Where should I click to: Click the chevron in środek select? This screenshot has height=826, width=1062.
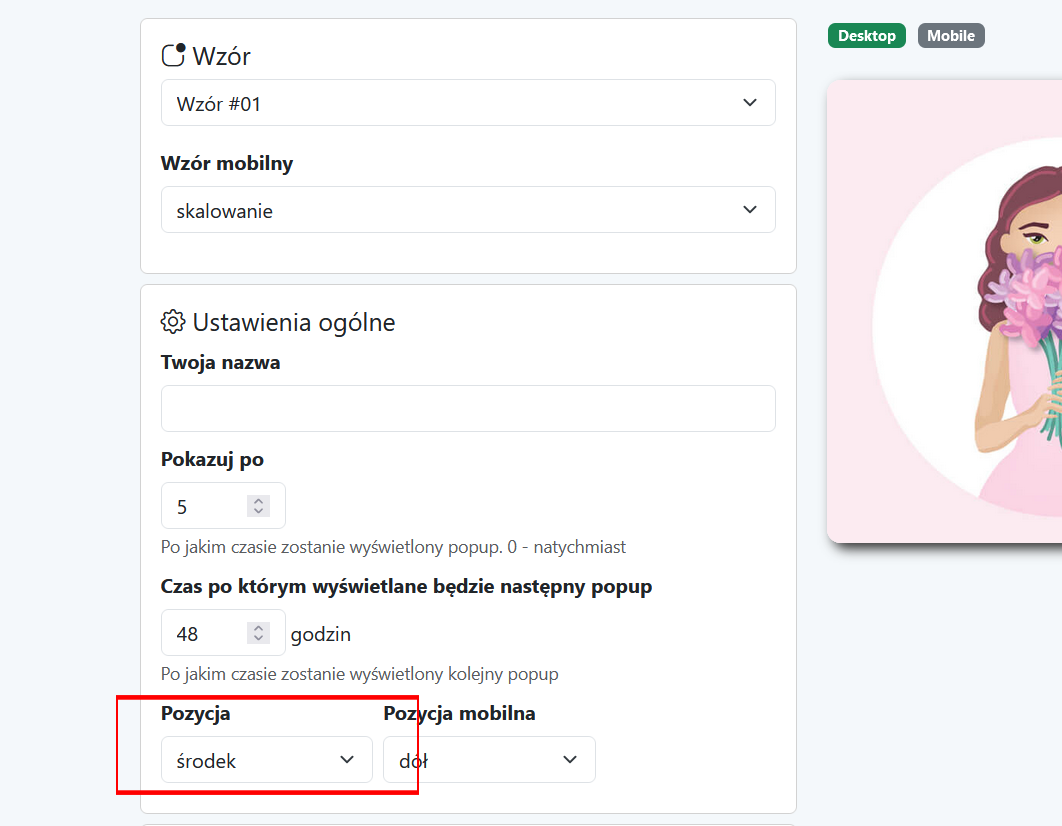tap(347, 760)
